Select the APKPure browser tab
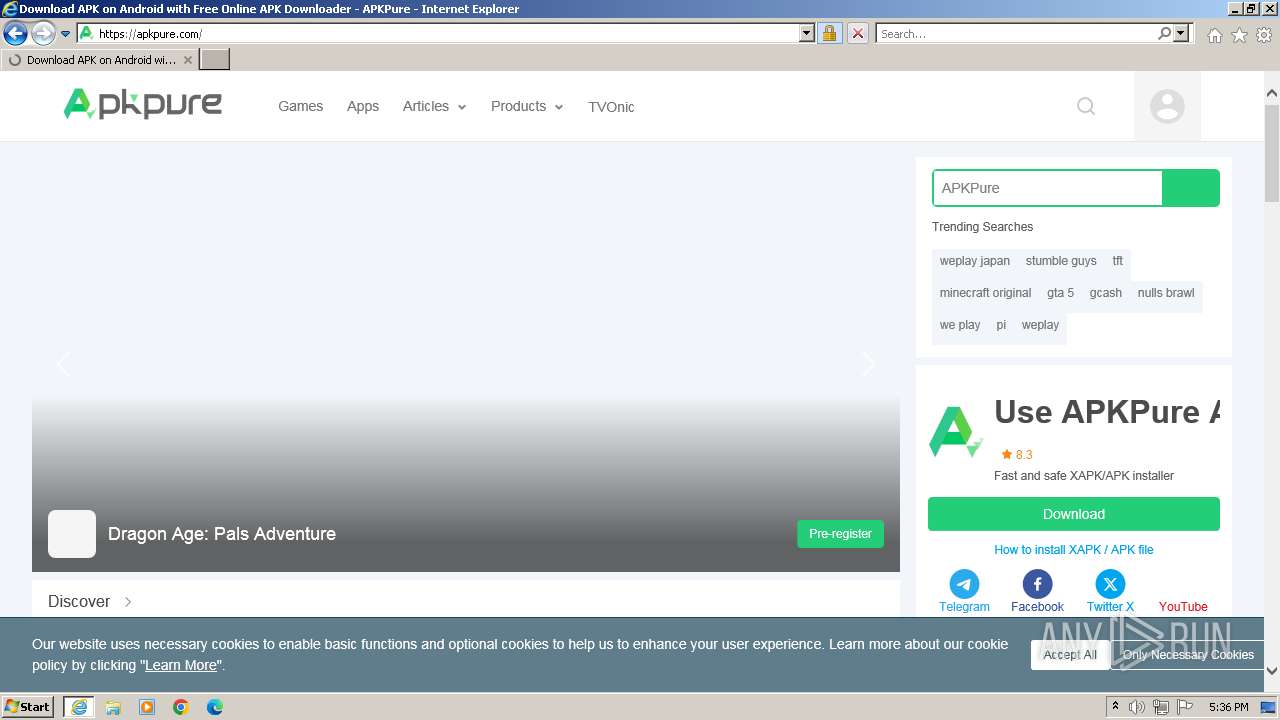 (100, 60)
